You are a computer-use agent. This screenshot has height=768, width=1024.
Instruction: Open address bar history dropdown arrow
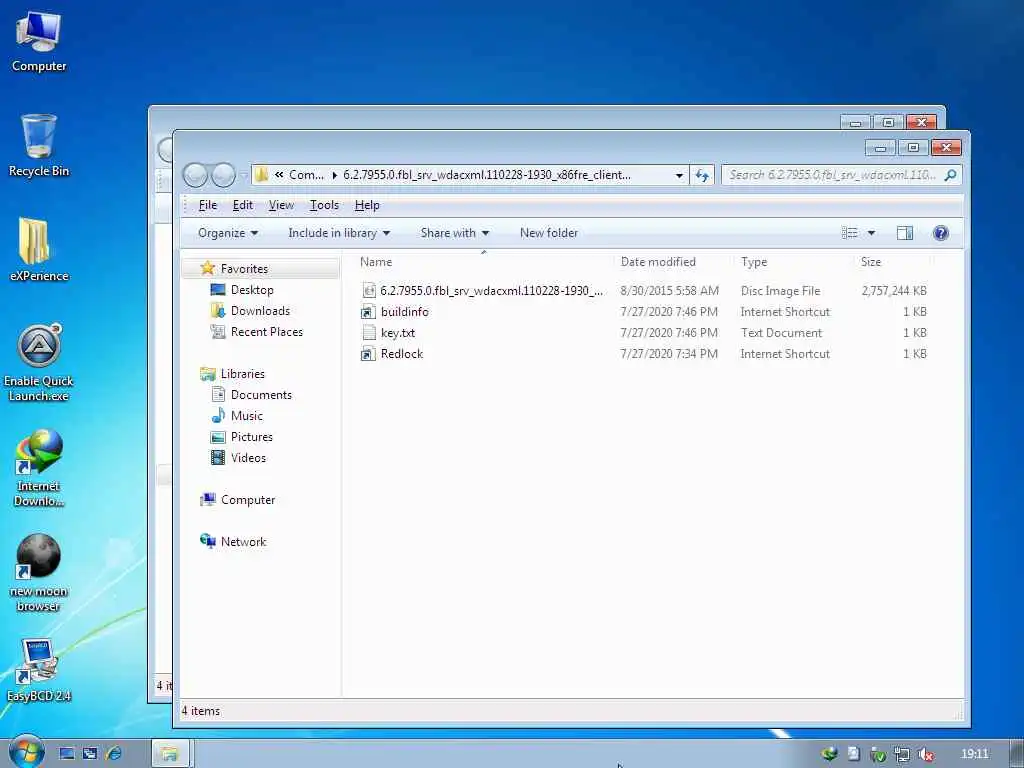pos(679,175)
